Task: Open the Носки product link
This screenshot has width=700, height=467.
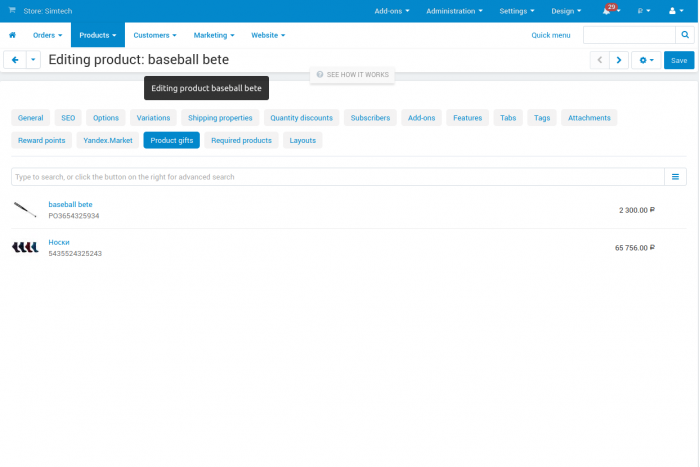Action: (59, 242)
